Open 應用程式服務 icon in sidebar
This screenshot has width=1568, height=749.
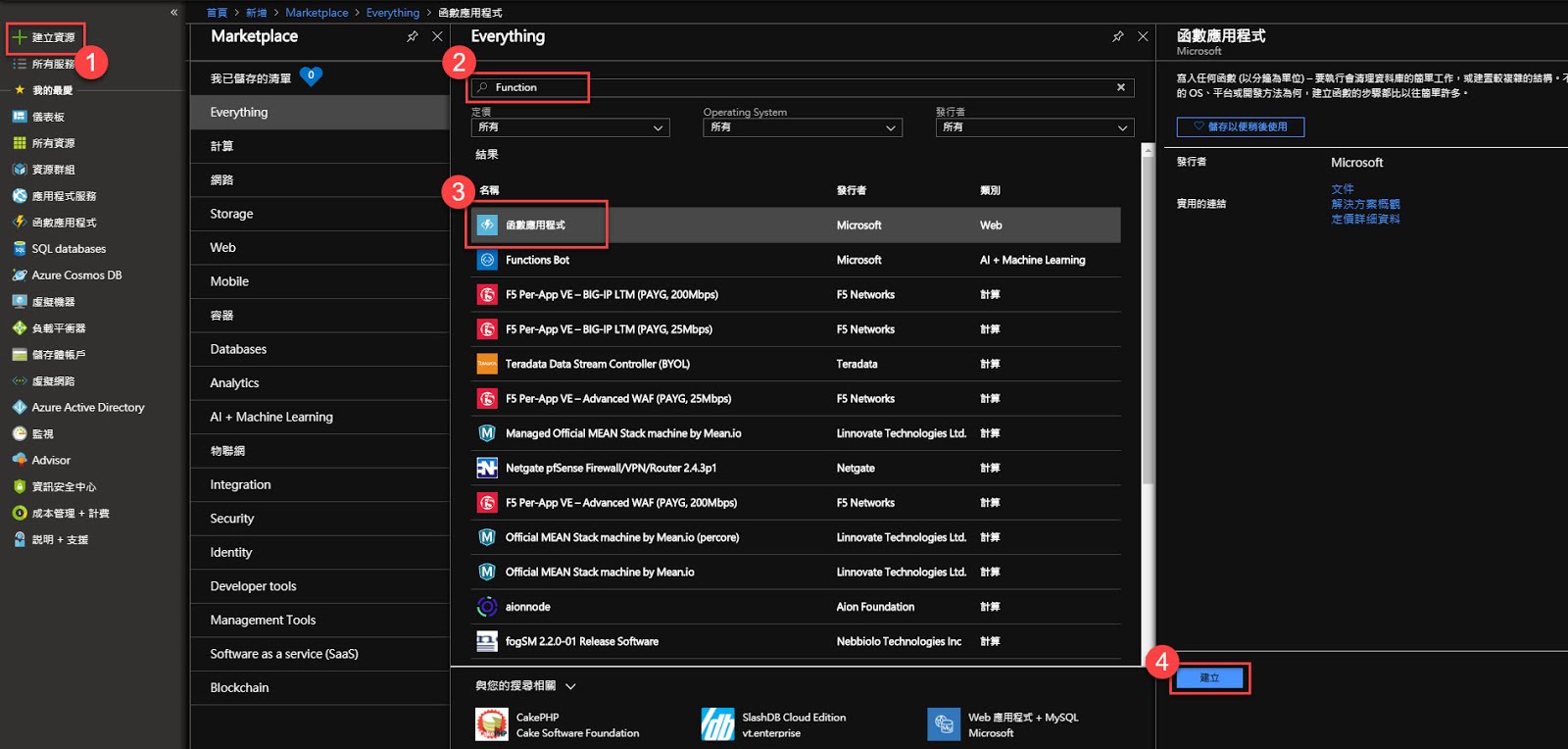pos(19,196)
